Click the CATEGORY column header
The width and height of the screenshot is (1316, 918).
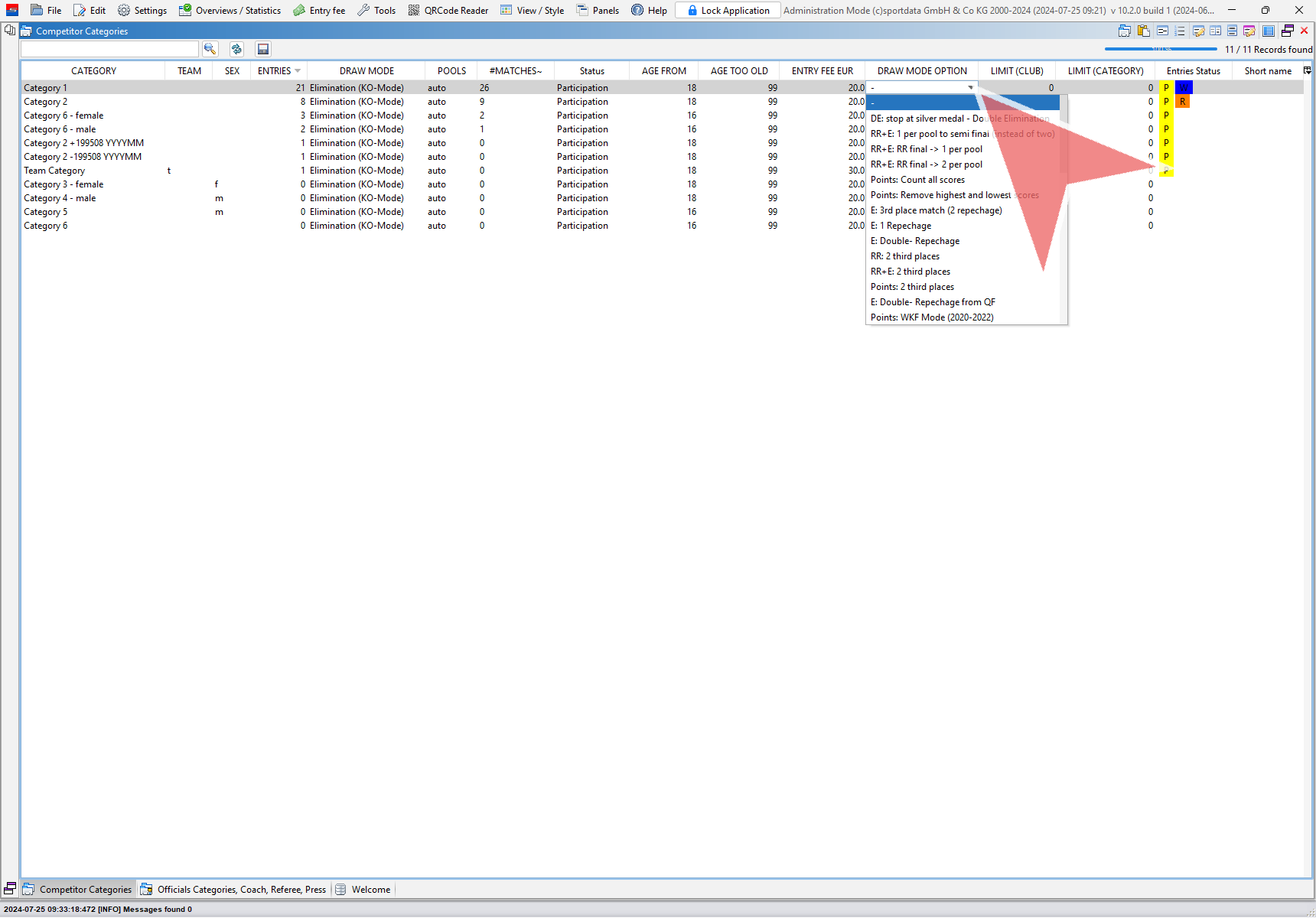[x=93, y=71]
